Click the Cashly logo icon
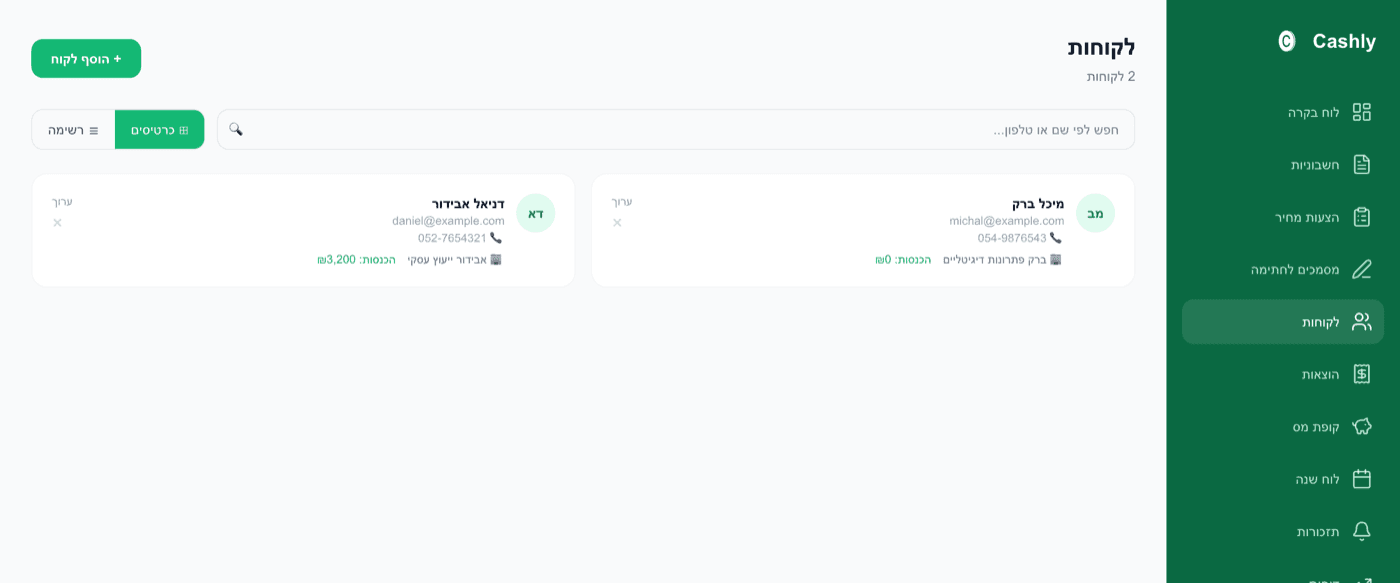 (1287, 41)
